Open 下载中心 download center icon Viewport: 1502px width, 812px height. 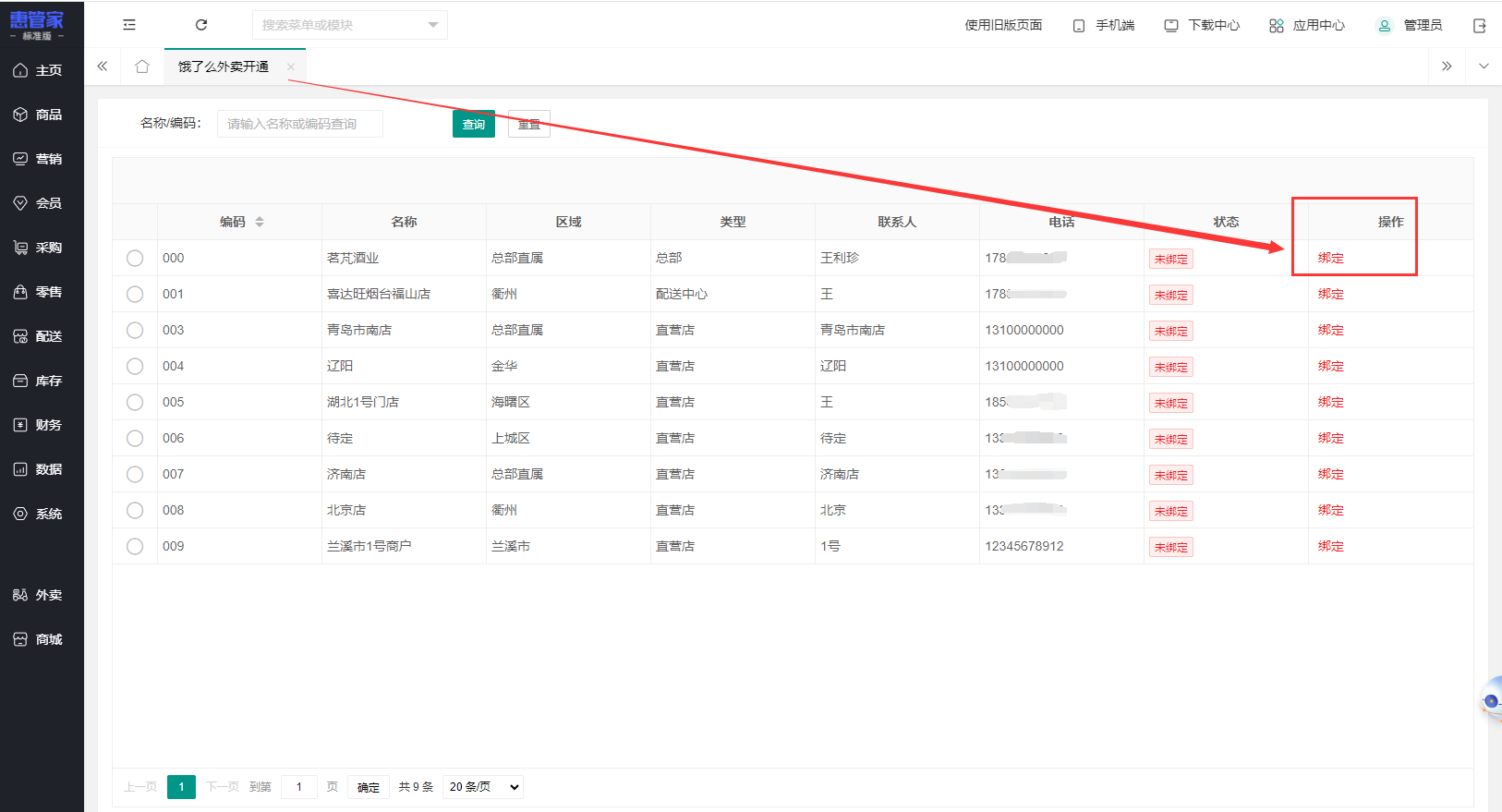click(1171, 26)
